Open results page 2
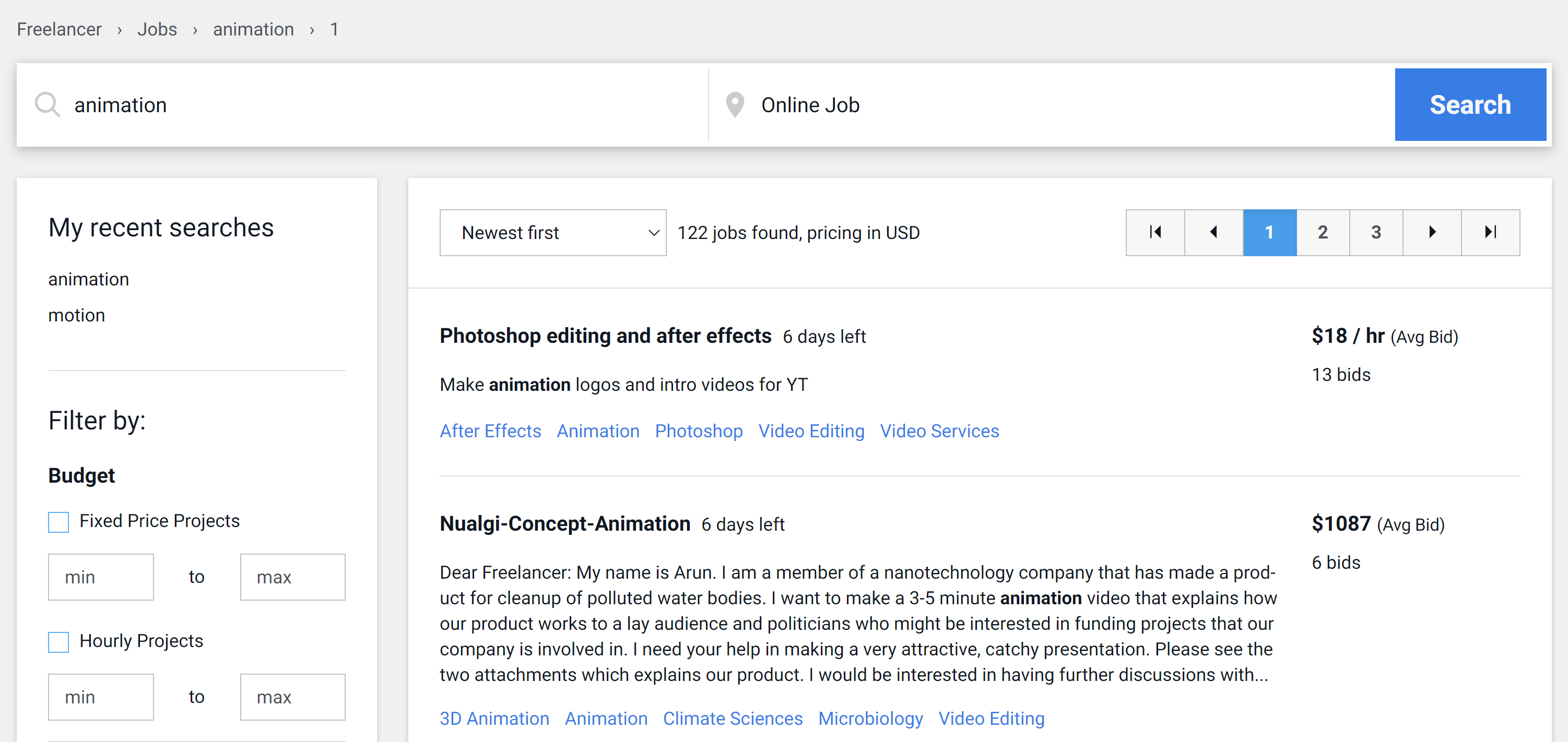 coord(1322,232)
